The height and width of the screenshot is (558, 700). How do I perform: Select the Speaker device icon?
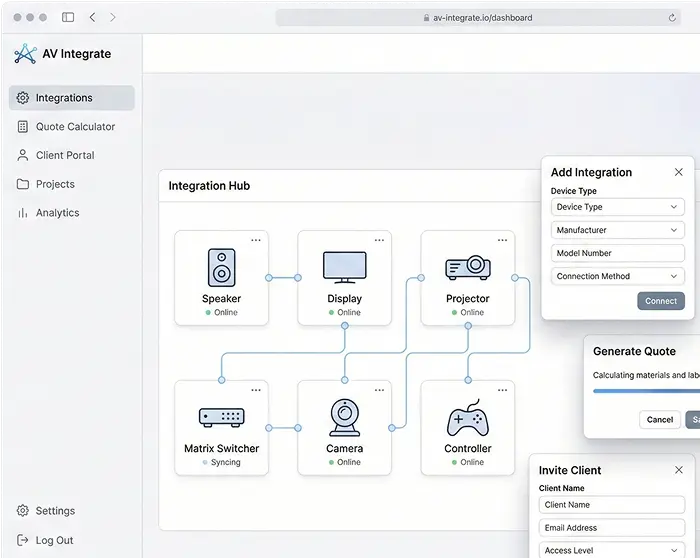[221, 267]
